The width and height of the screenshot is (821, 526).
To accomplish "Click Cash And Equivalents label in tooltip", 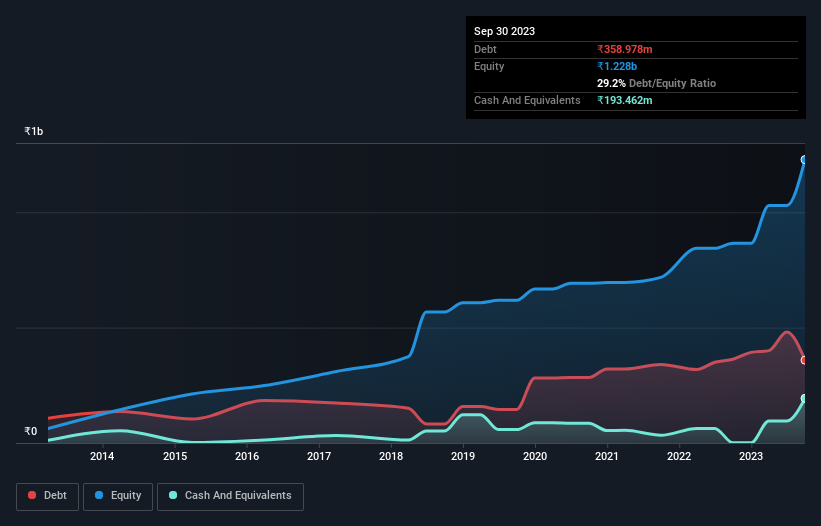I will click(x=527, y=100).
